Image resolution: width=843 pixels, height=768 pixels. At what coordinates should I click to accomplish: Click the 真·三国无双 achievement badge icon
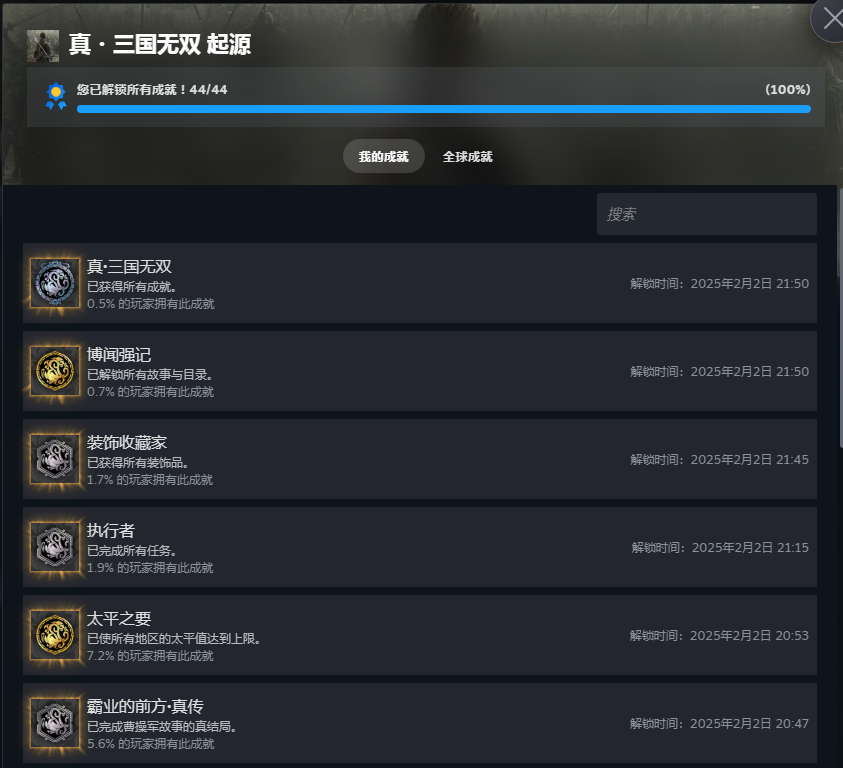click(x=55, y=283)
